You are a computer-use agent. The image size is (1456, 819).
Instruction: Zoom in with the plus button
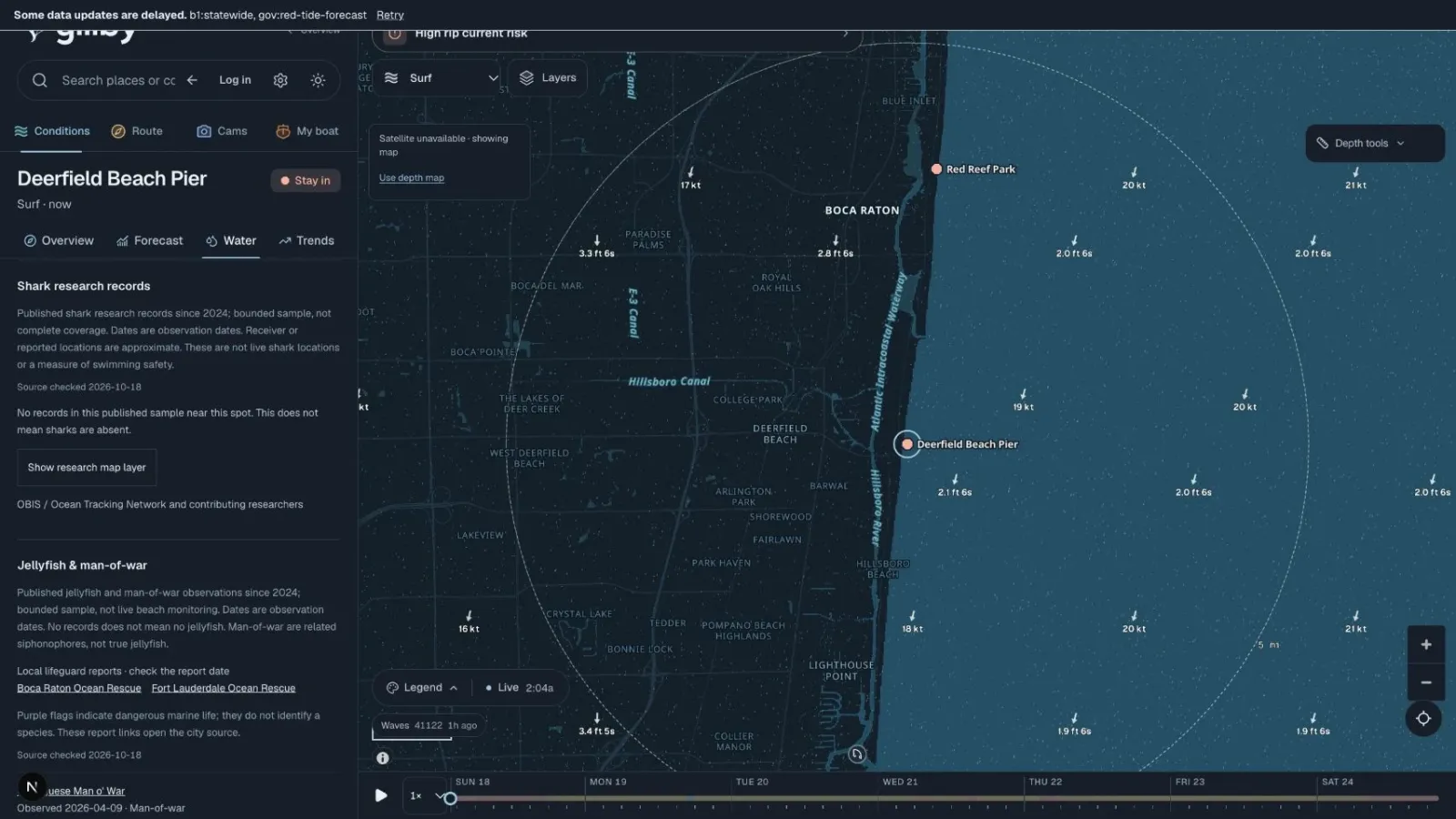tap(1426, 645)
